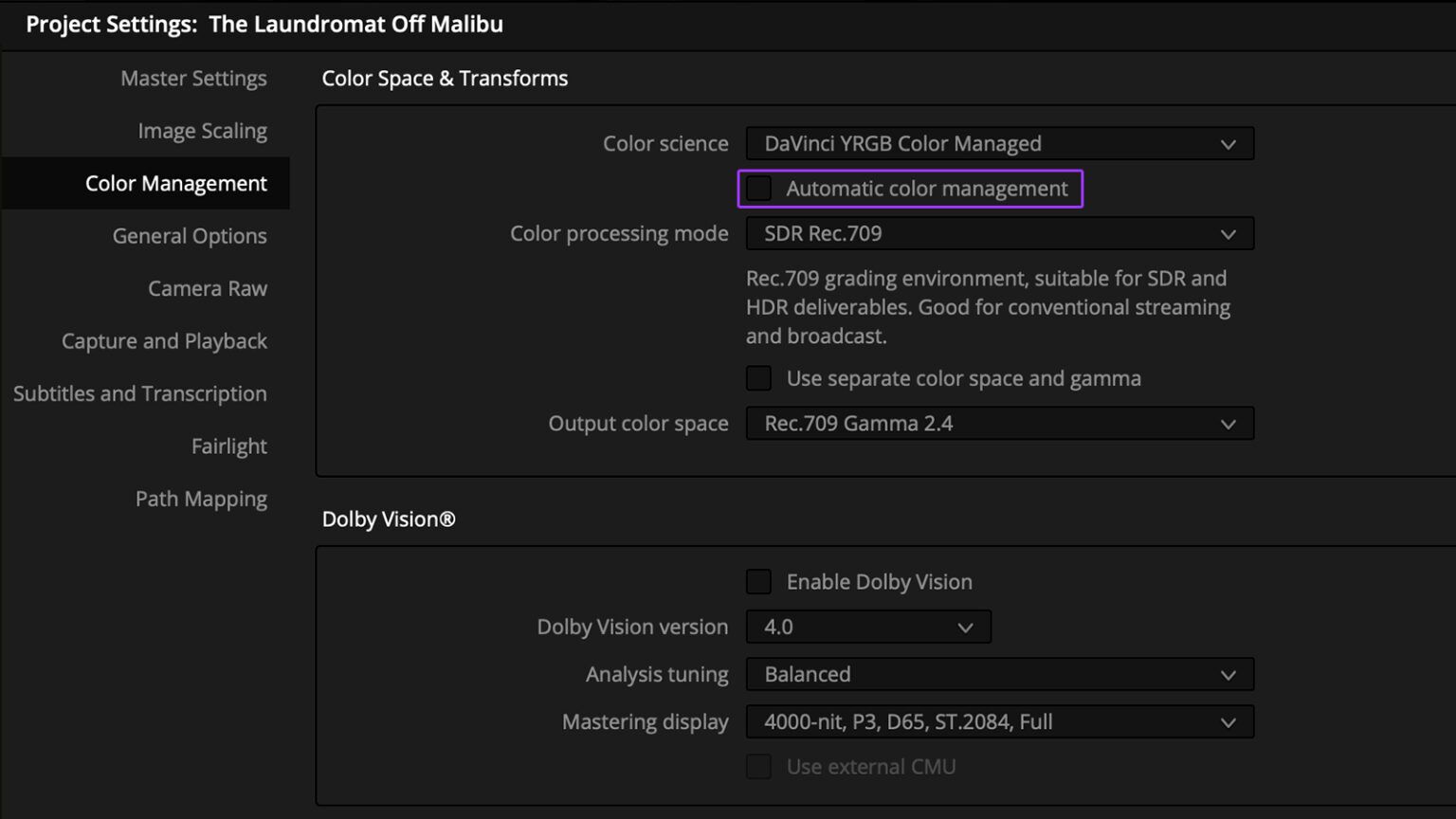Switch to Master Settings

click(x=193, y=78)
